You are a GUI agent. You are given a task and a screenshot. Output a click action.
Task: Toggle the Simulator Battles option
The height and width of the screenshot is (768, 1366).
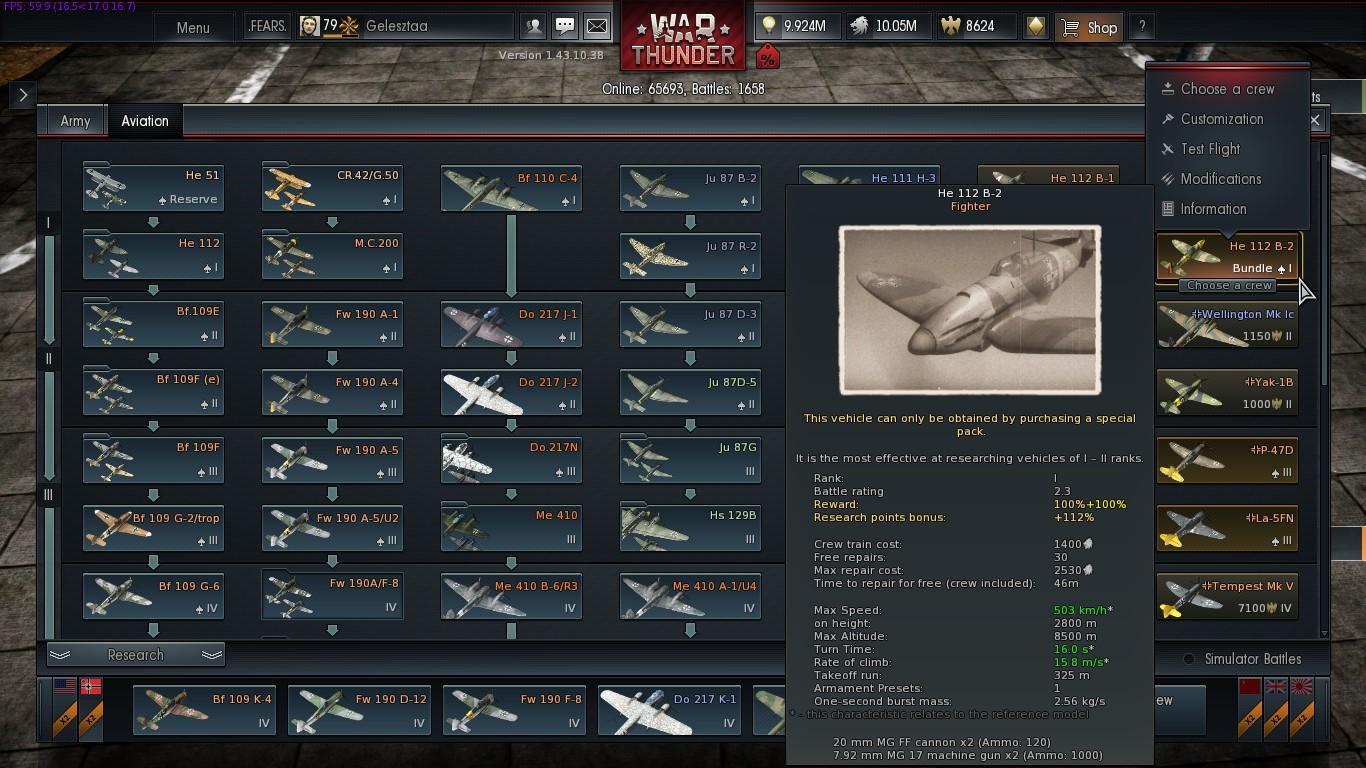pos(1242,659)
